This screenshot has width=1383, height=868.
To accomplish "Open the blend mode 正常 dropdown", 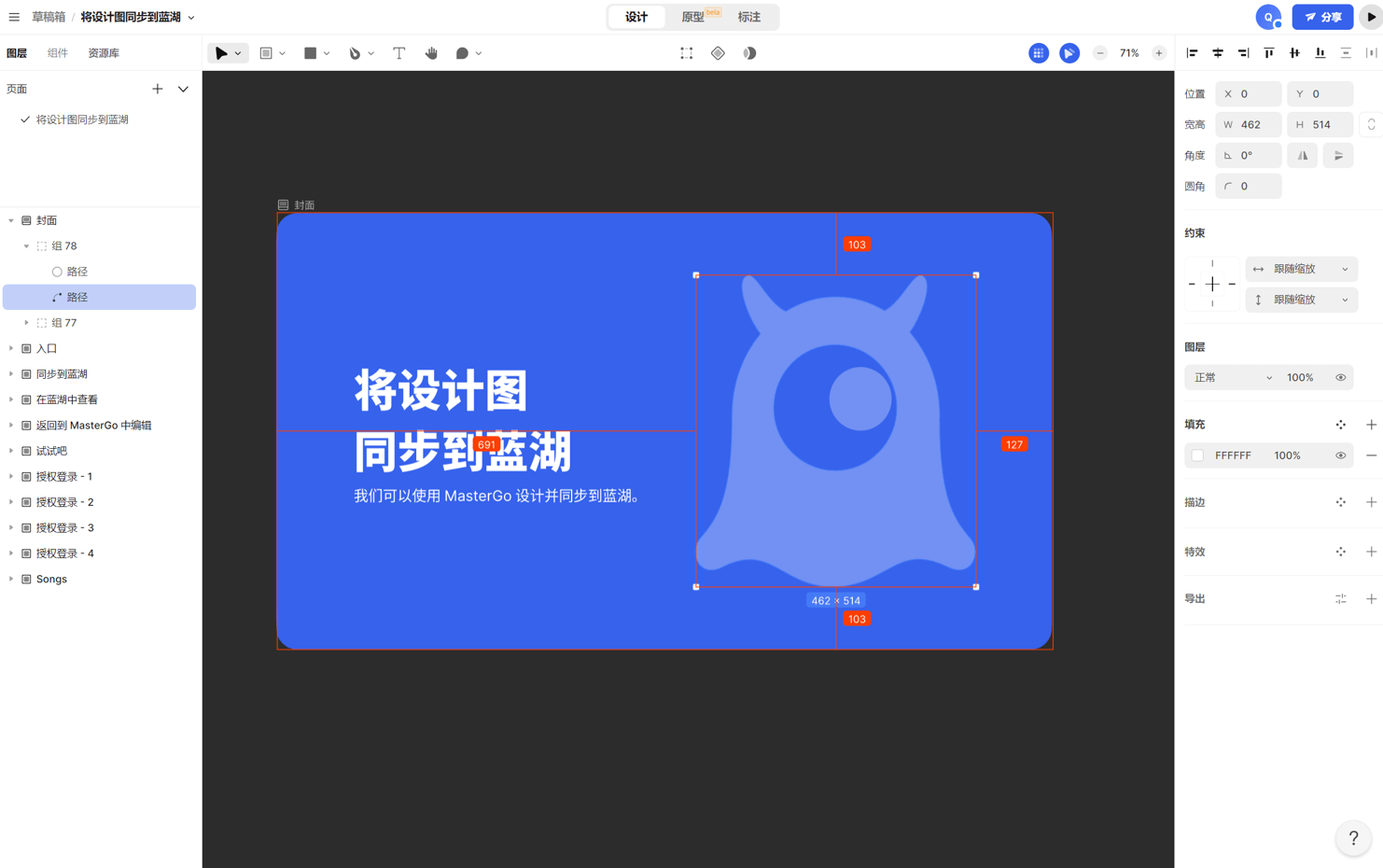I will coord(1233,378).
